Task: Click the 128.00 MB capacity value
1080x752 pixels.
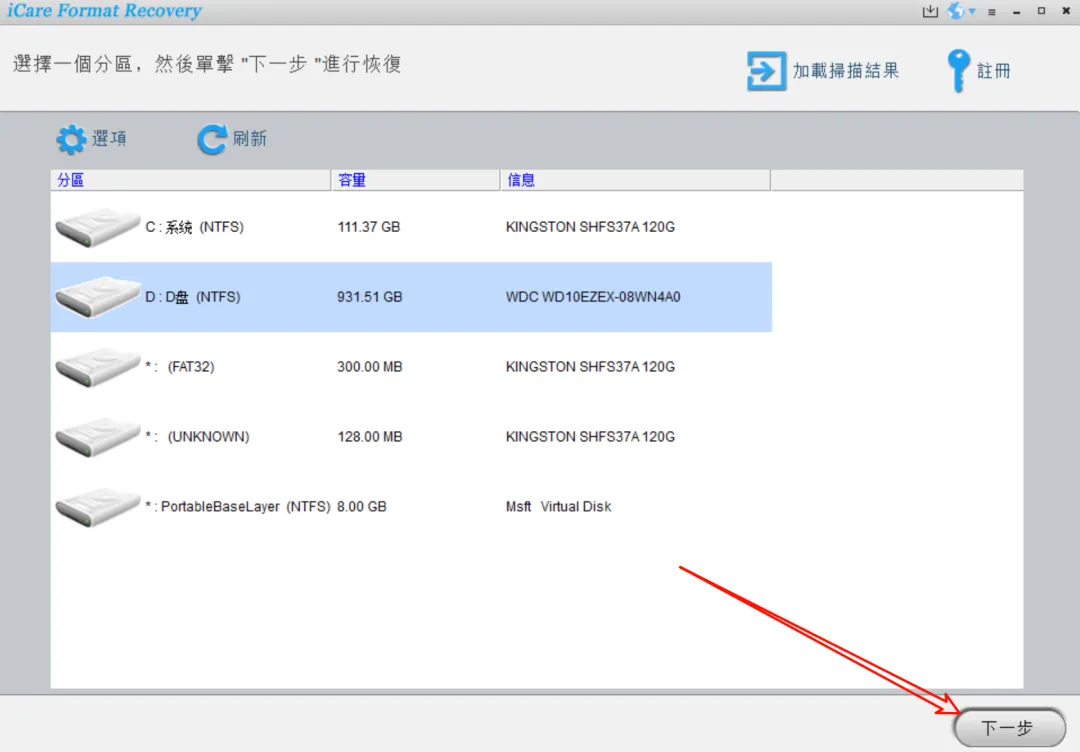Action: pos(369,437)
